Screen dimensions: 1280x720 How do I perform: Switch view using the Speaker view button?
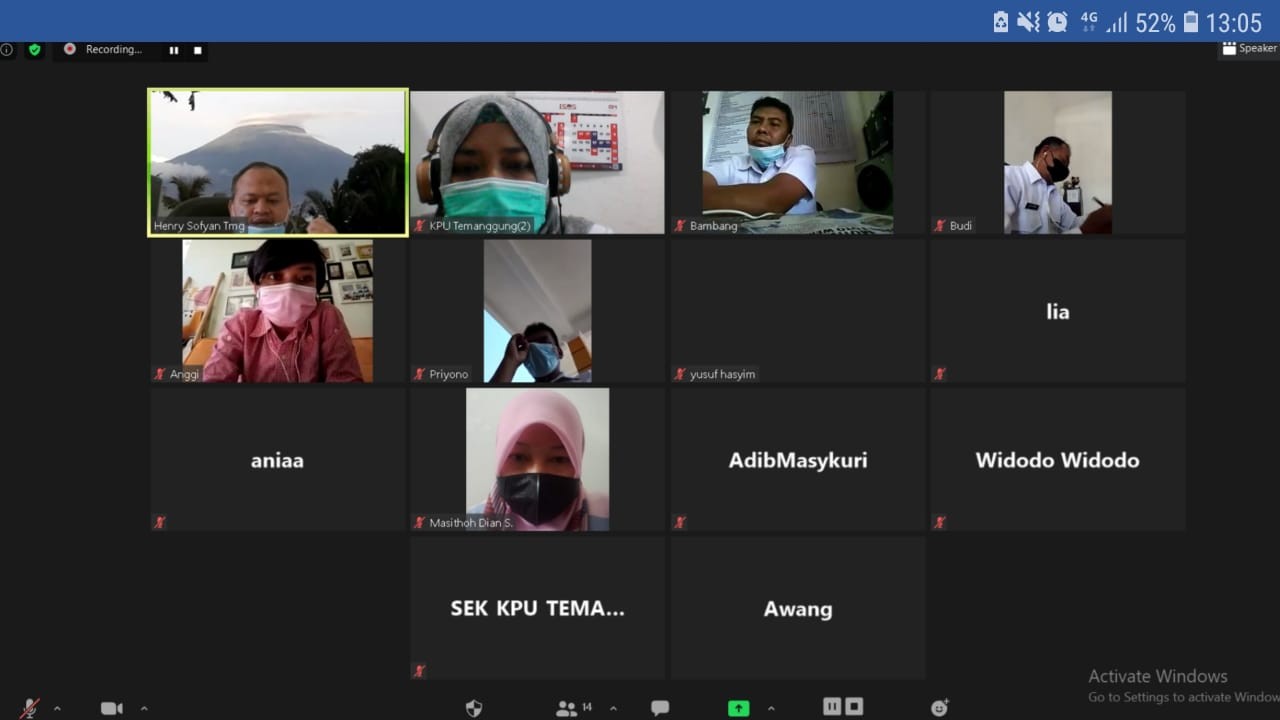1249,48
